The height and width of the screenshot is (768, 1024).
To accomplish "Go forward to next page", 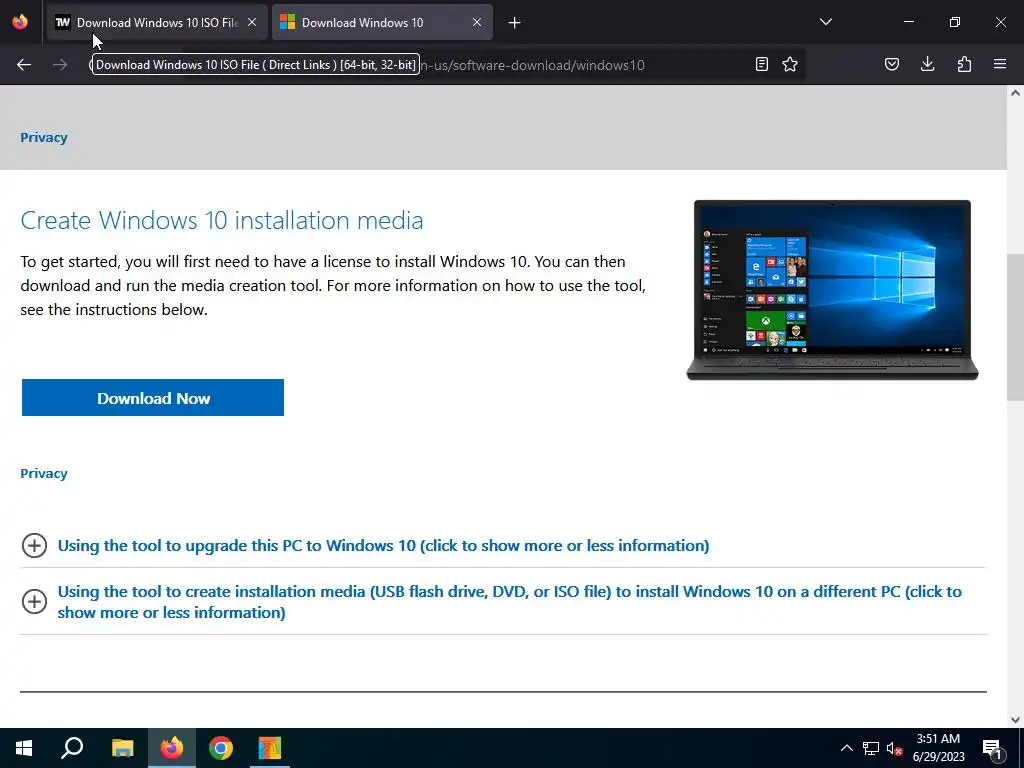I will (x=60, y=65).
